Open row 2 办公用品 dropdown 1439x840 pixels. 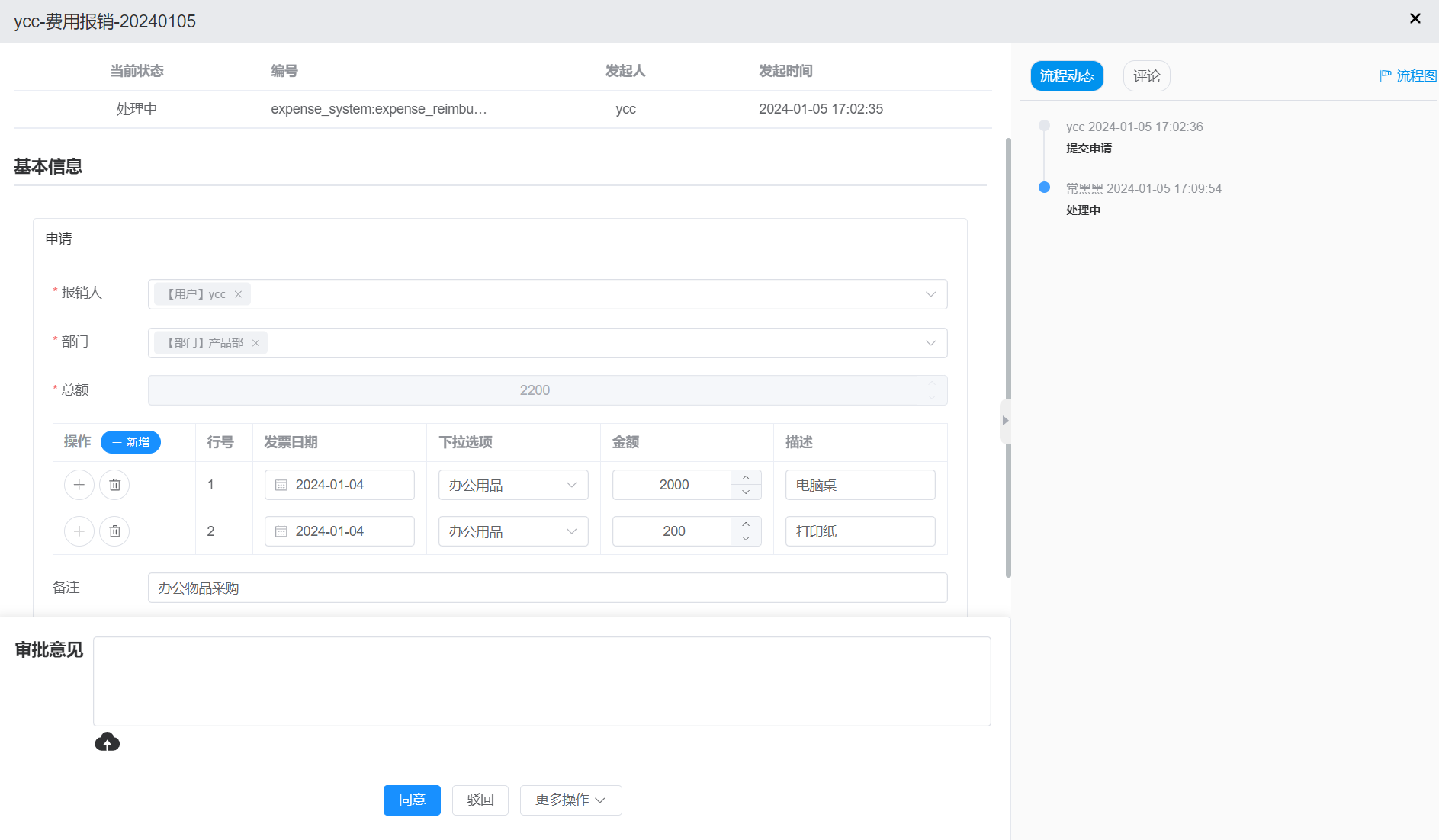pyautogui.click(x=513, y=531)
